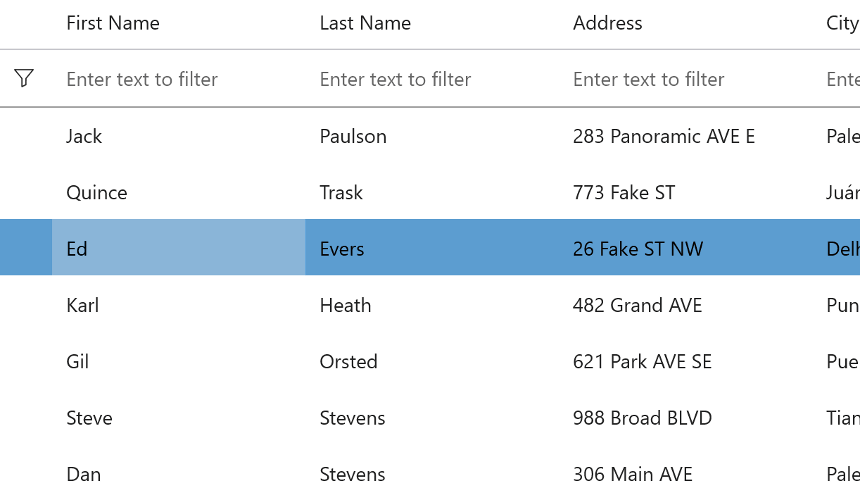This screenshot has width=860, height=500.
Task: Click the 26 Fake ST NW address
Action: [x=638, y=249]
